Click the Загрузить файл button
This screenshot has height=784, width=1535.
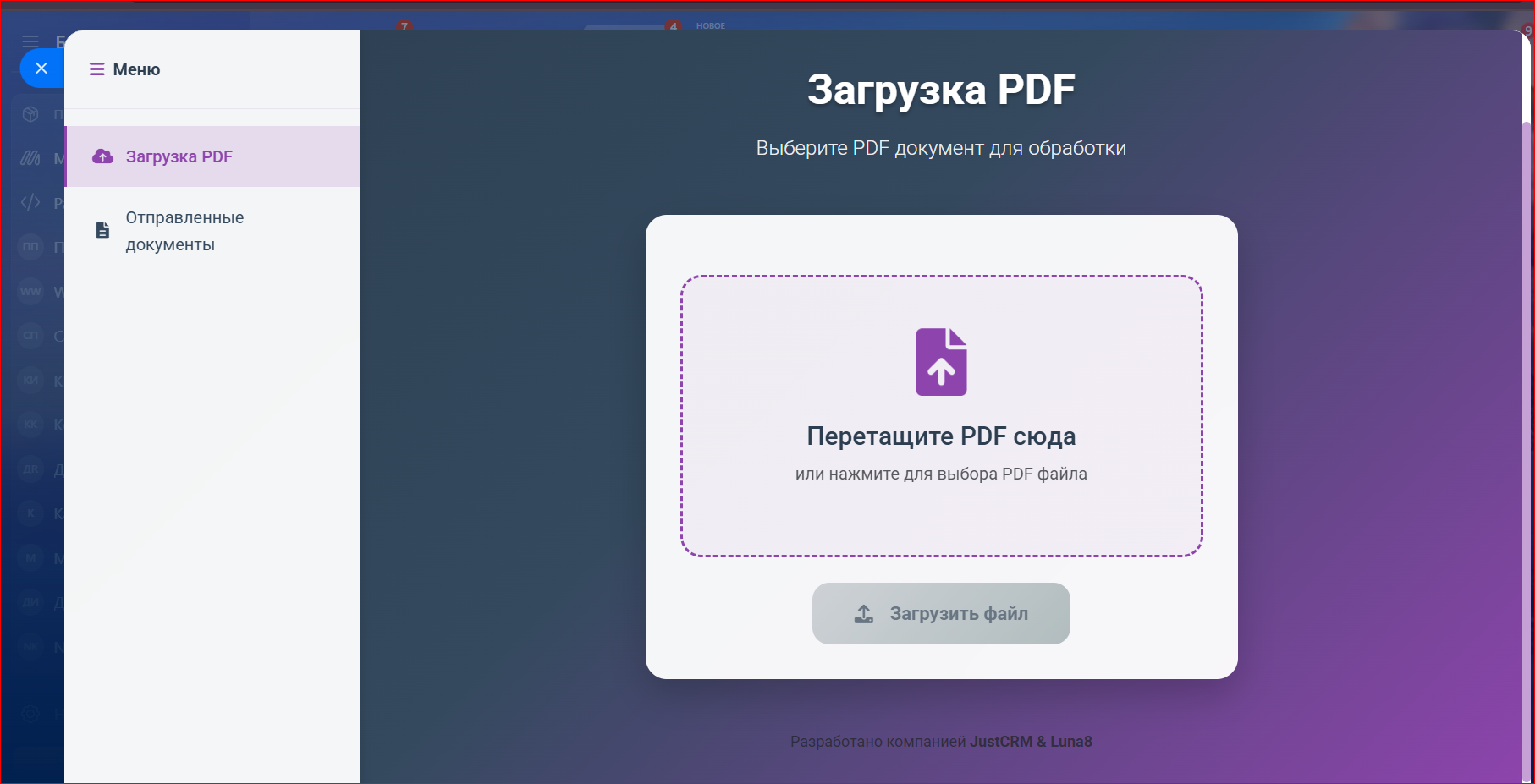point(941,613)
